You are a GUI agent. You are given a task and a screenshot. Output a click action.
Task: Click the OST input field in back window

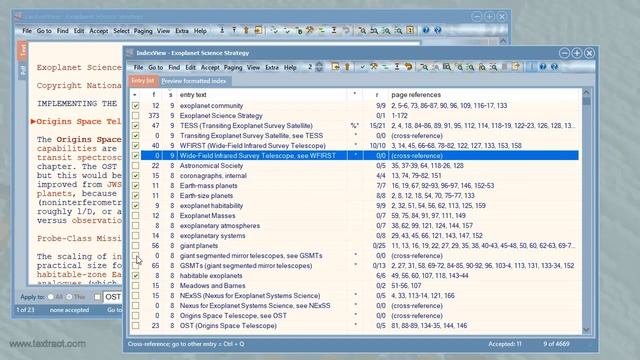[x=113, y=297]
